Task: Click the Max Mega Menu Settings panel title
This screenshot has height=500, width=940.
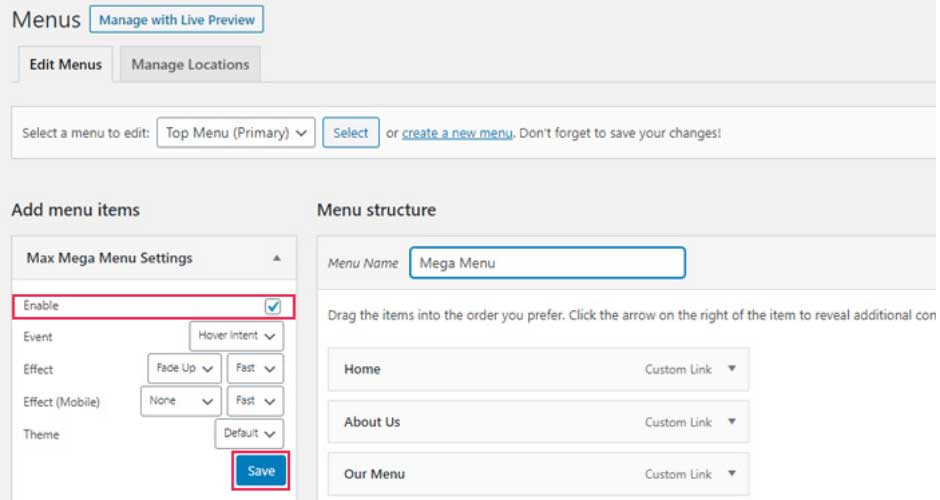Action: pyautogui.click(x=110, y=258)
